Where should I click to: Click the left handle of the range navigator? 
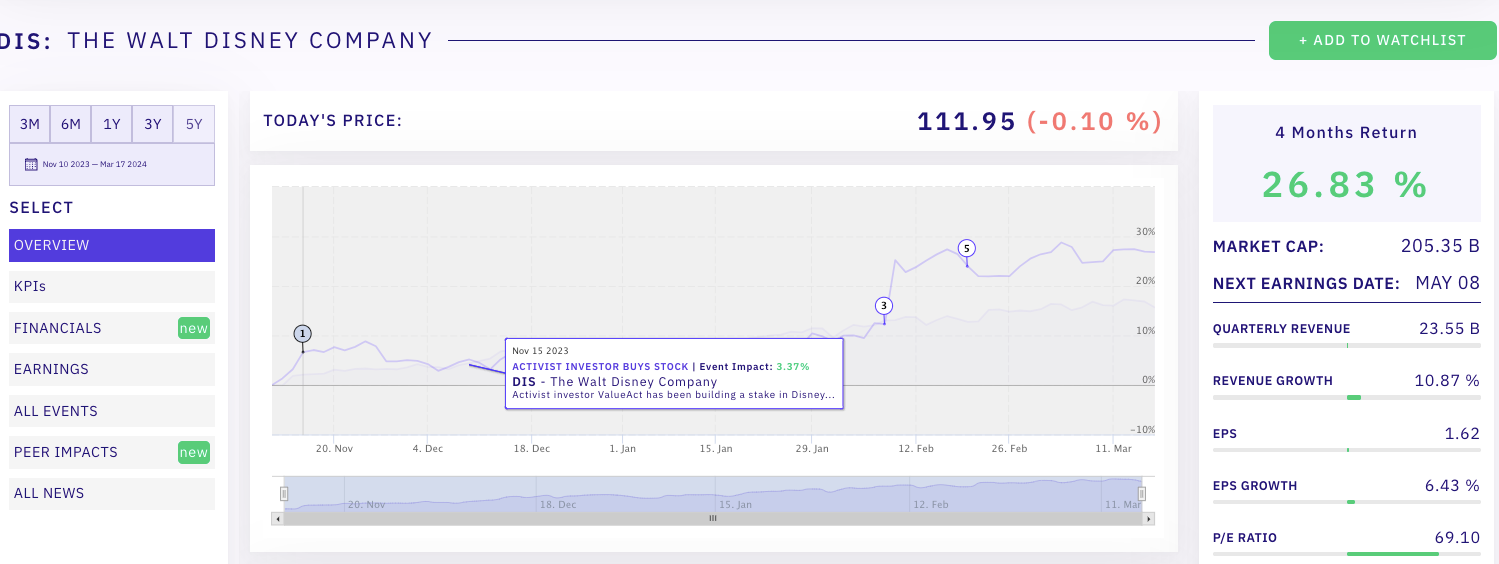pos(284,493)
